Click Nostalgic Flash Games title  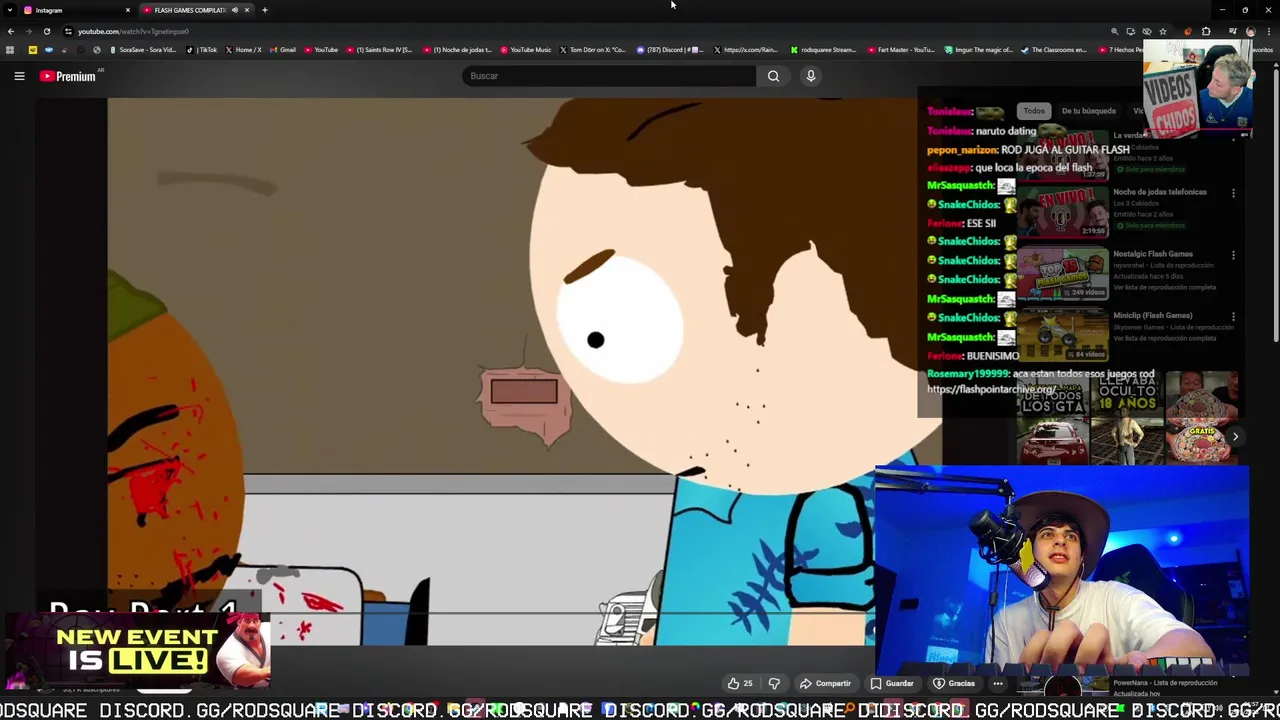click(1153, 254)
